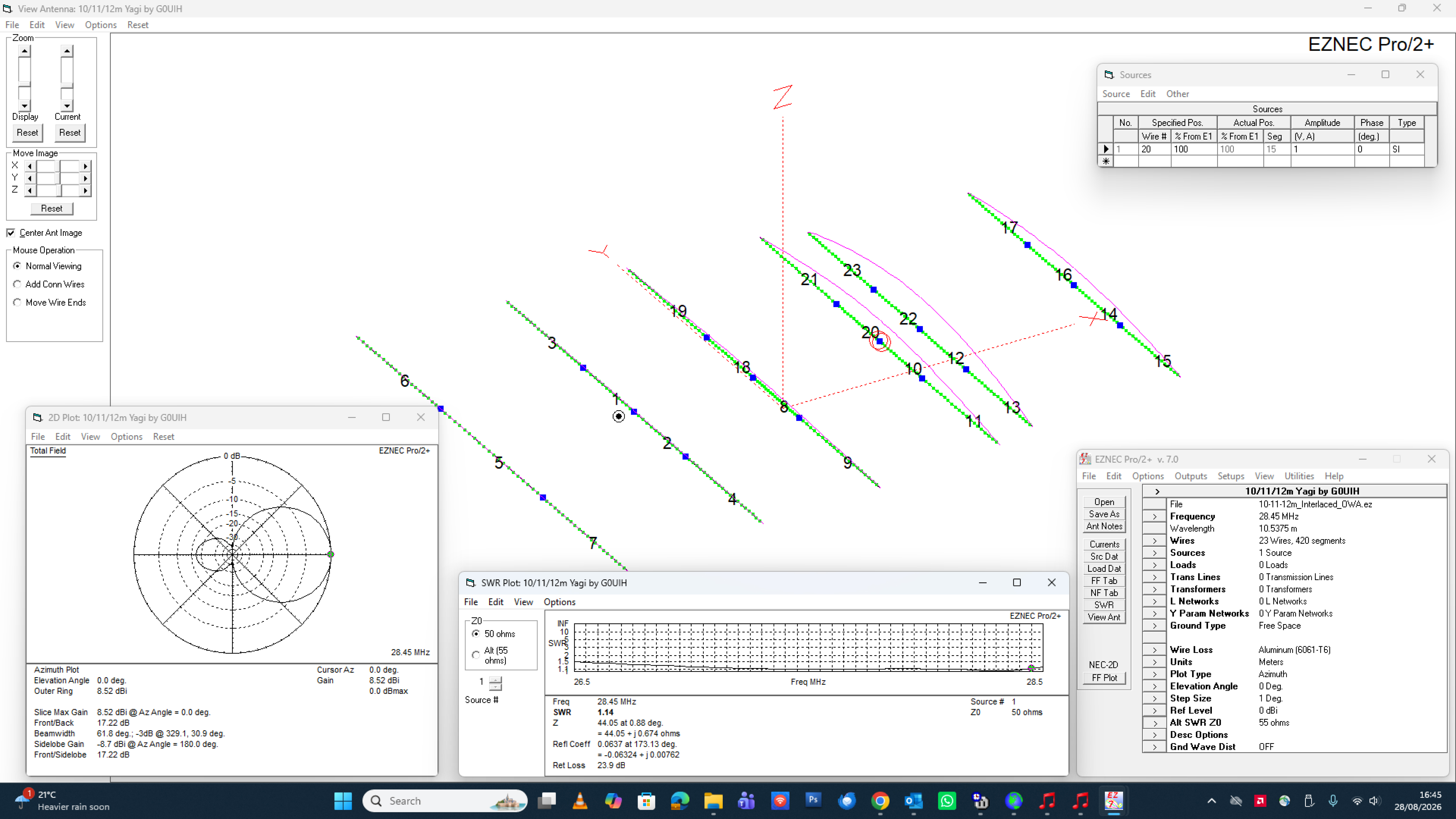Click the FF Plot button
Image resolution: width=1456 pixels, height=819 pixels.
click(x=1104, y=678)
